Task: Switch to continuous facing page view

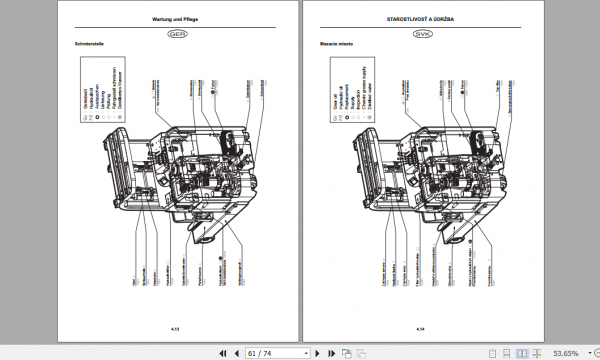Action: pyautogui.click(x=537, y=353)
